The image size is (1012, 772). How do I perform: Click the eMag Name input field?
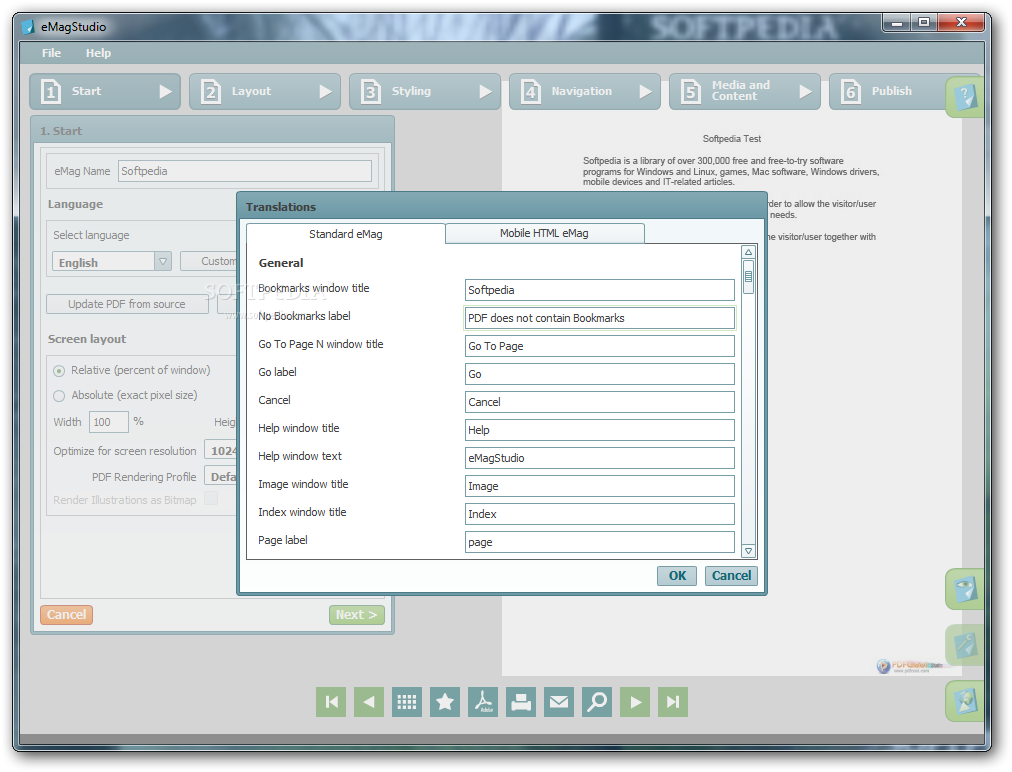point(245,171)
